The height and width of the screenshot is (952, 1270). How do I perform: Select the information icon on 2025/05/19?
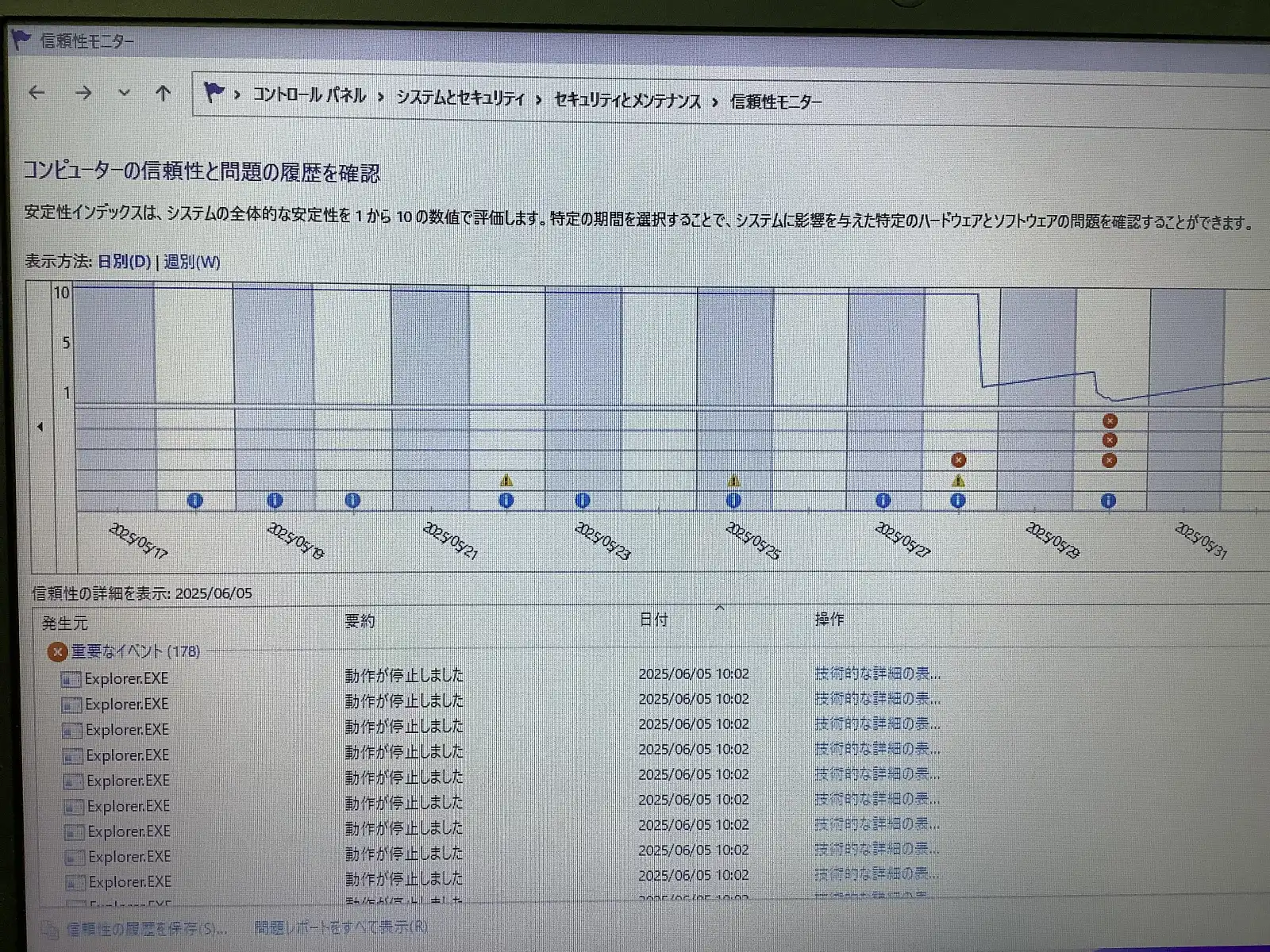[275, 501]
